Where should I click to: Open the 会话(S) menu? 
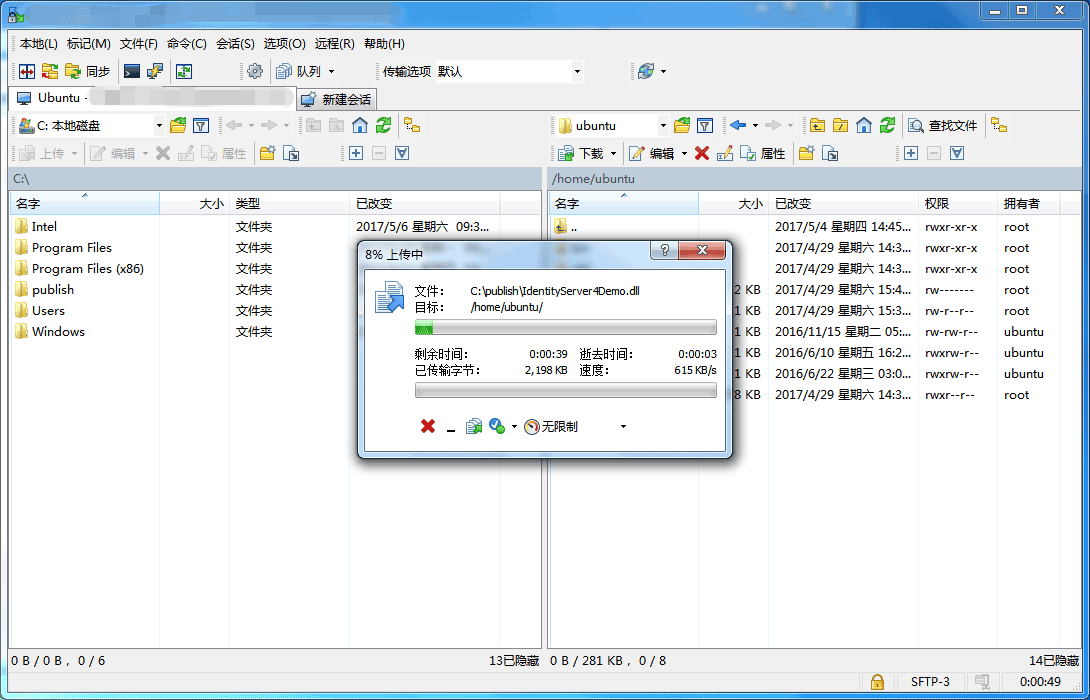pos(235,43)
